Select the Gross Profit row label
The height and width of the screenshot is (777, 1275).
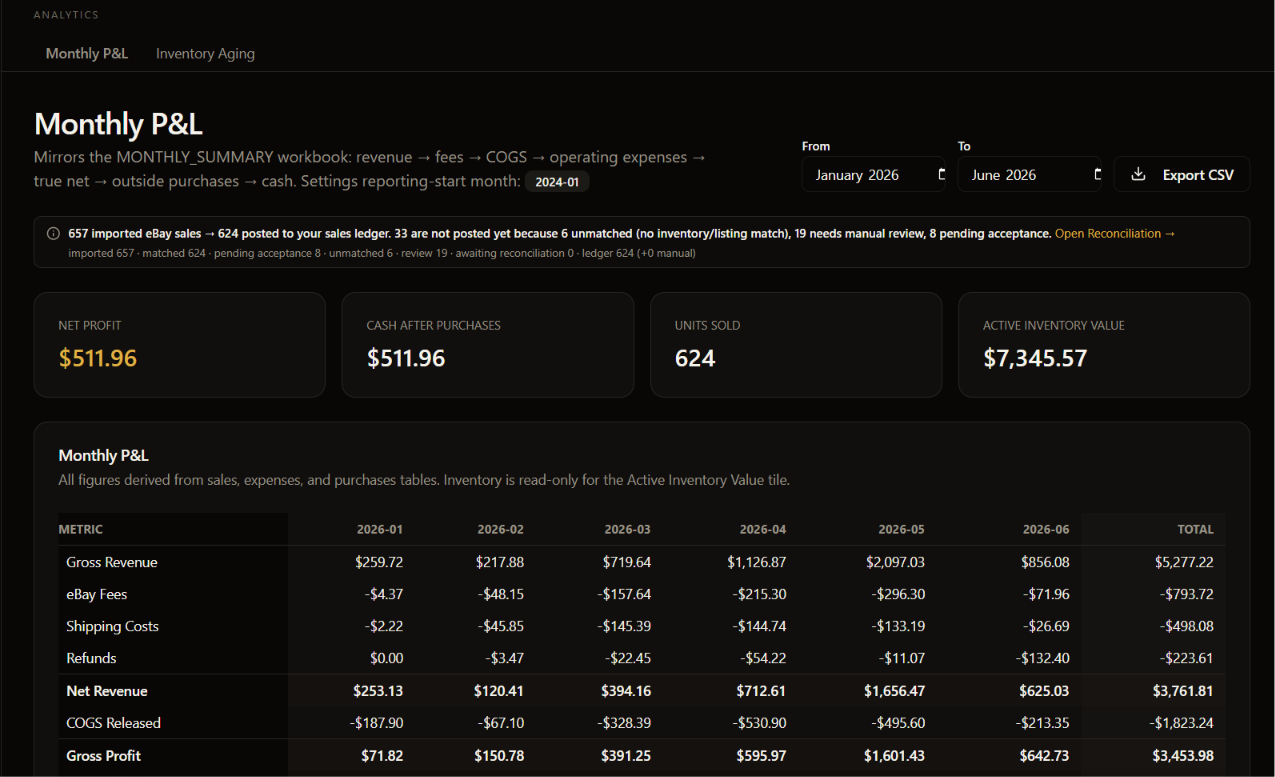104,756
